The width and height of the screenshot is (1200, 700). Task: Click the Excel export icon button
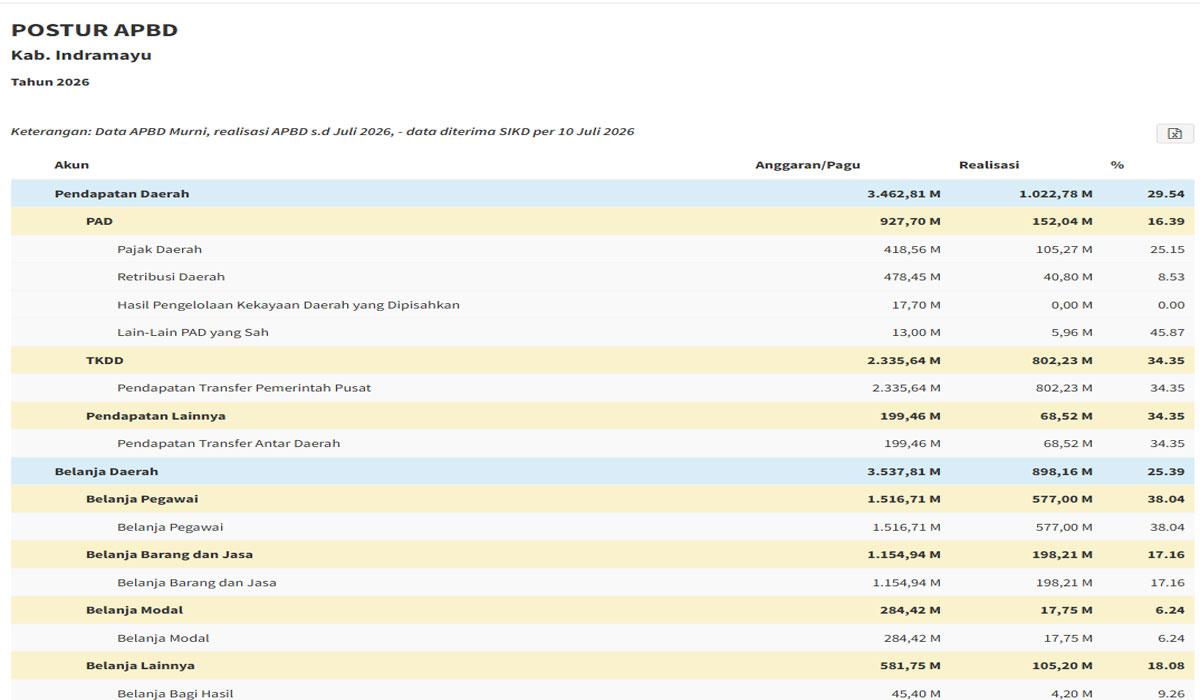[1175, 133]
